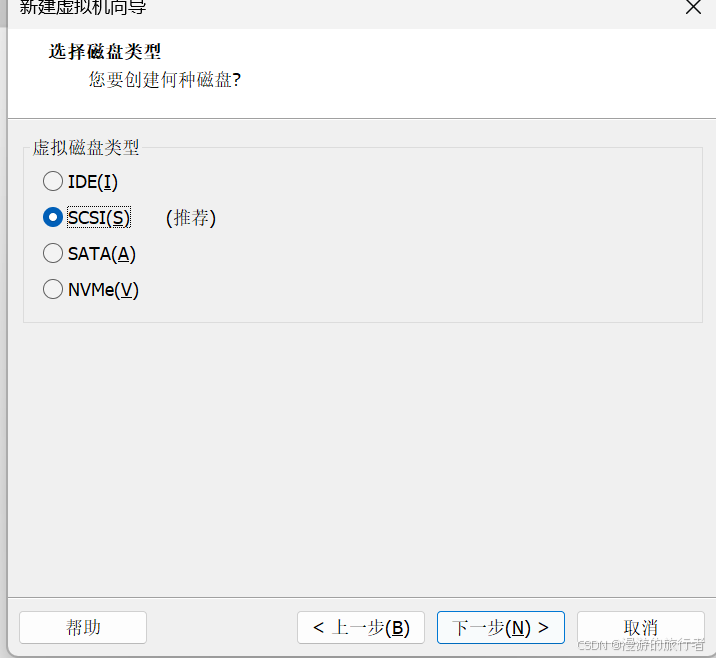716x658 pixels.
Task: Open help with the 帮助 button
Action: (x=83, y=627)
